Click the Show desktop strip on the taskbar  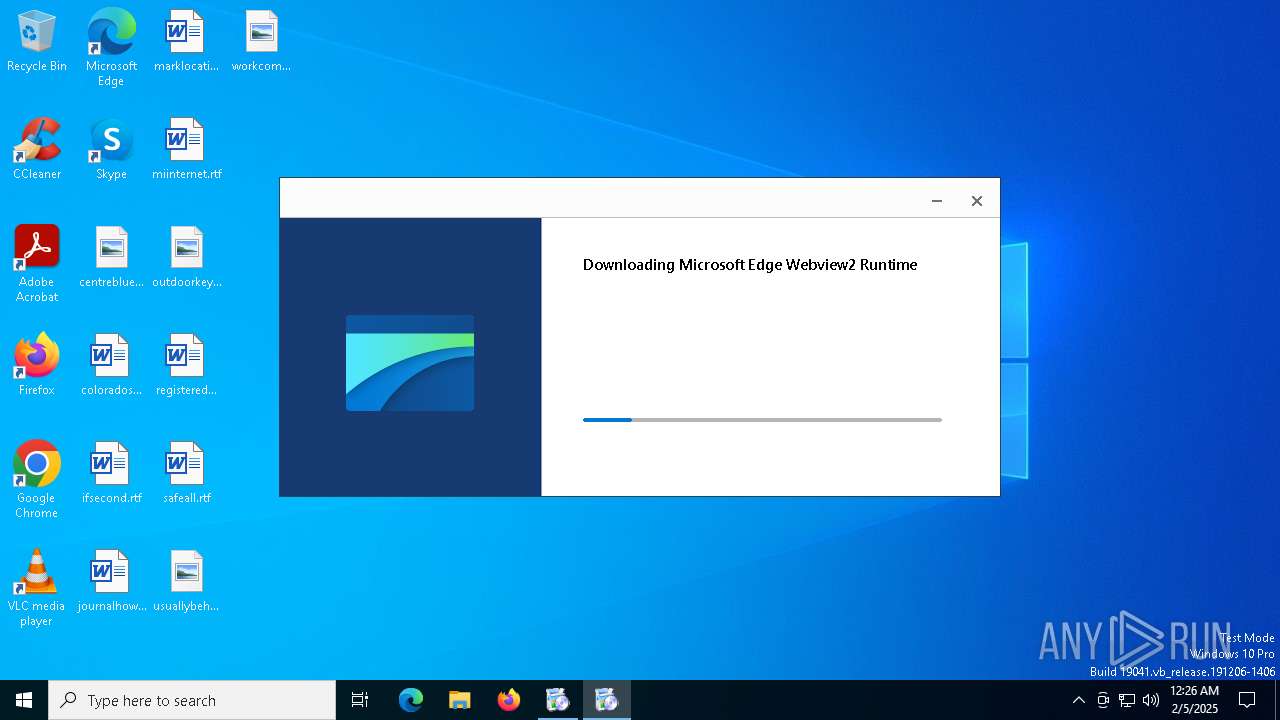(x=1277, y=700)
